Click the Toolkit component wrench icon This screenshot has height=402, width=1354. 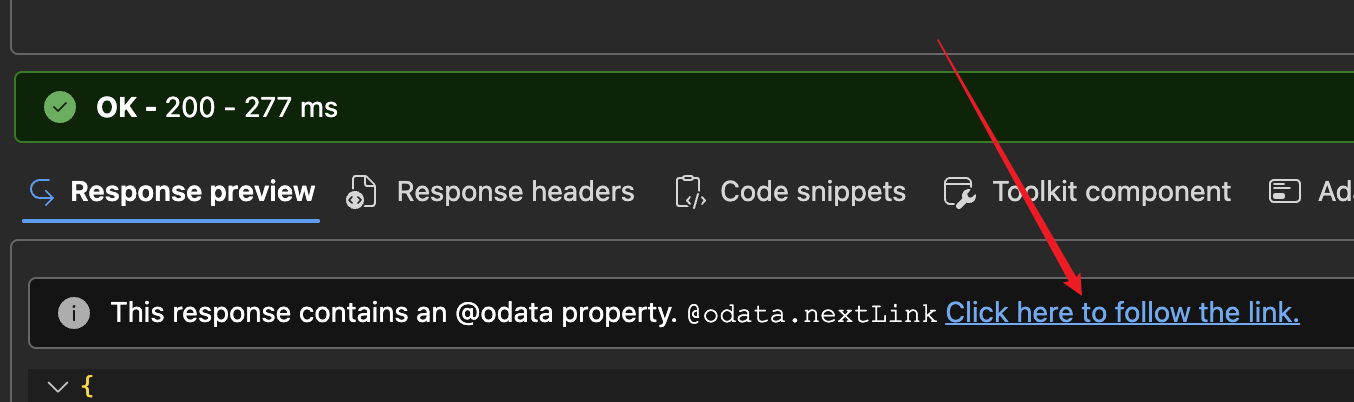tap(960, 192)
